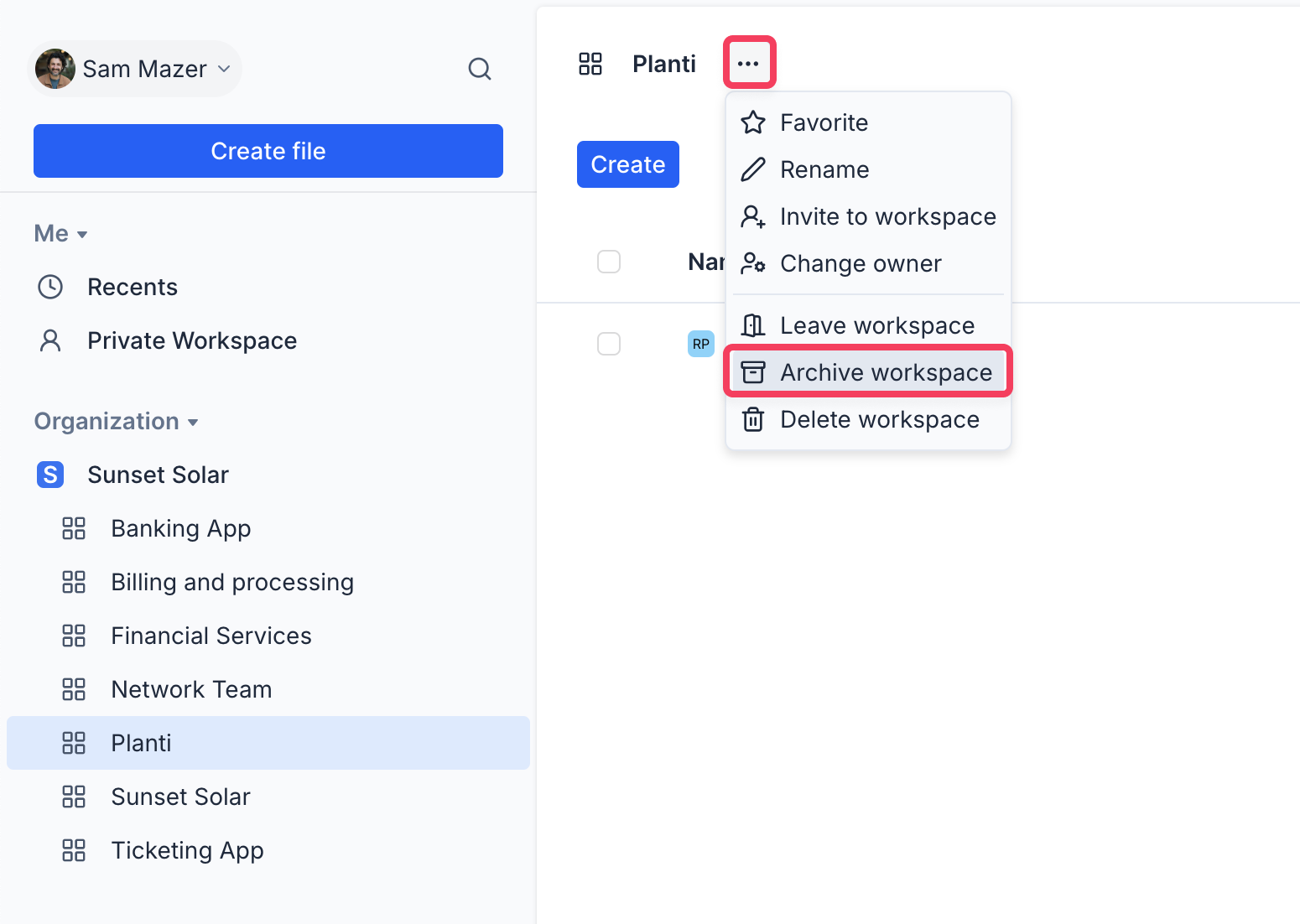The image size is (1300, 924).
Task: Click the Favorite star icon
Action: coord(753,122)
